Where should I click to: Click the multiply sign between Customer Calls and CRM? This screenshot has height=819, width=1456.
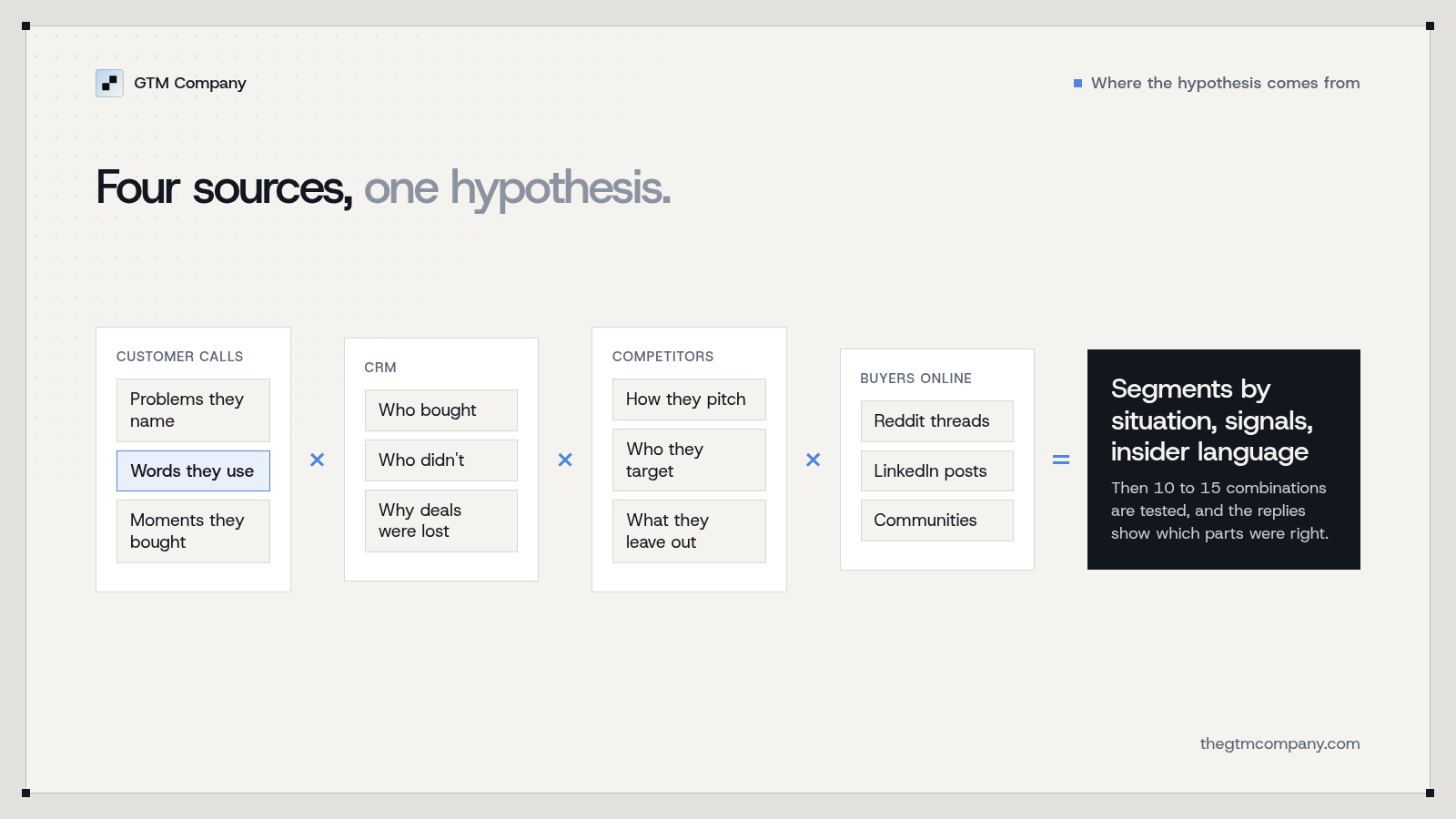click(x=317, y=460)
